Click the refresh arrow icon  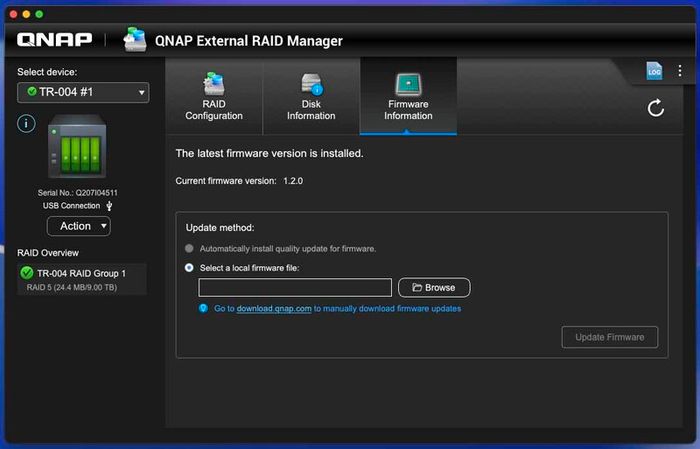click(x=656, y=108)
